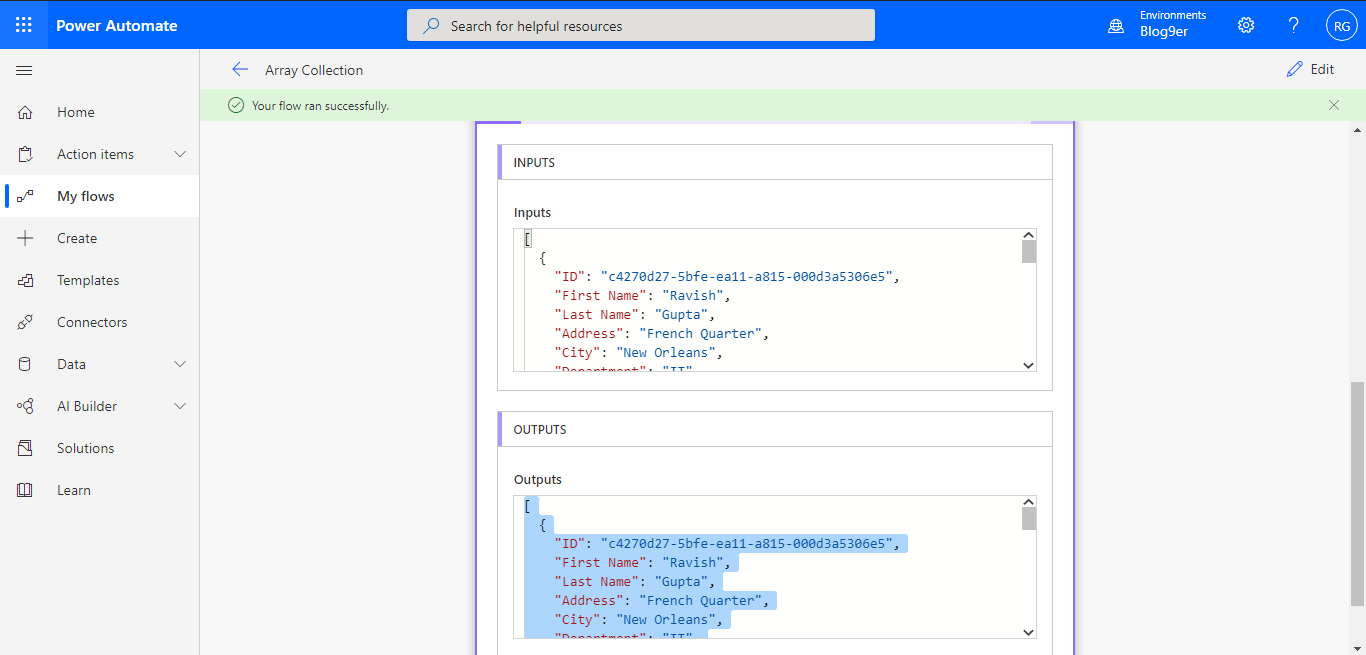The height and width of the screenshot is (655, 1366).
Task: Click the INPUTS section header
Action: point(775,162)
